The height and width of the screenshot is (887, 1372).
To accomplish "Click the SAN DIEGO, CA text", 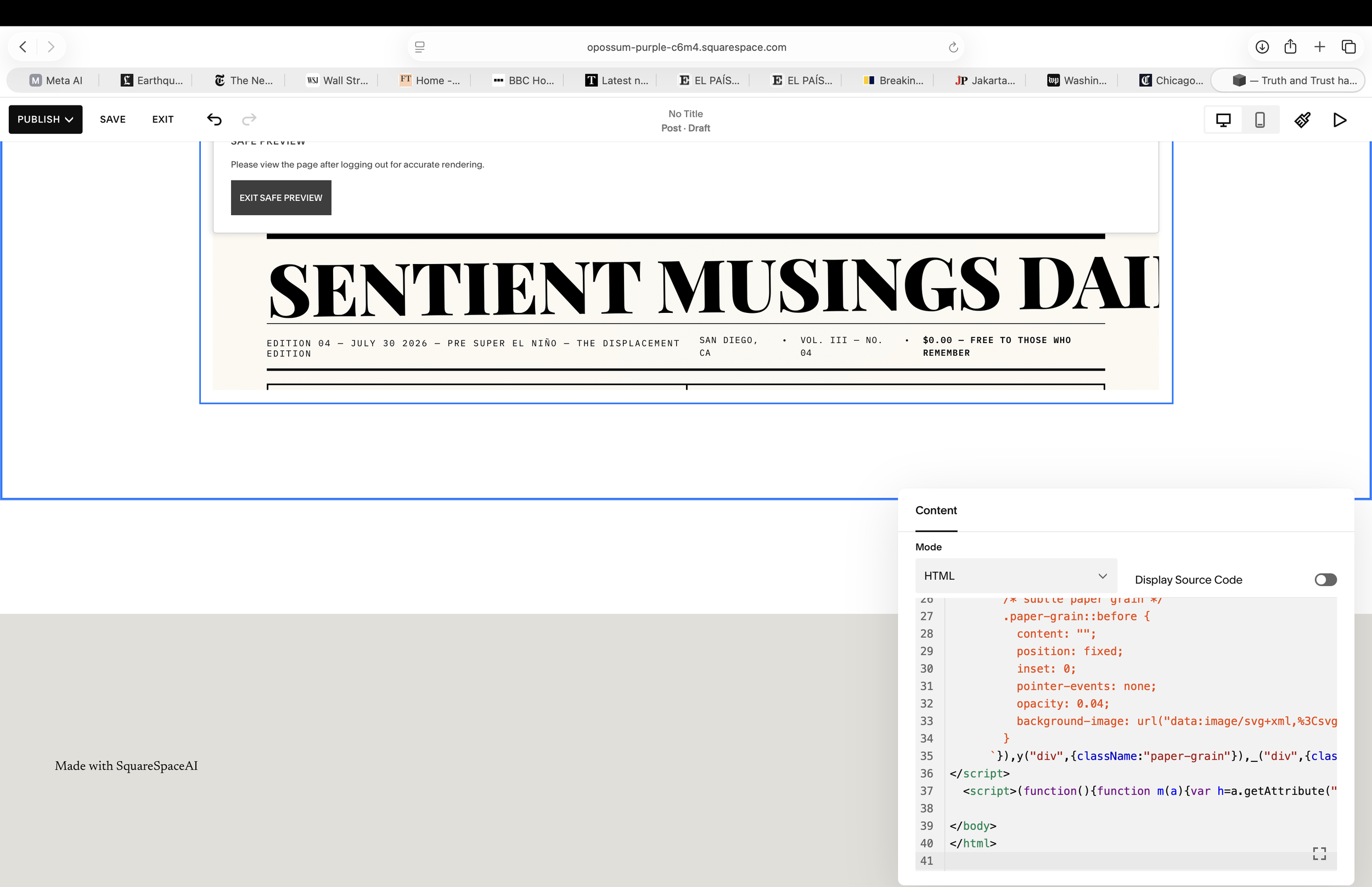I will click(728, 346).
